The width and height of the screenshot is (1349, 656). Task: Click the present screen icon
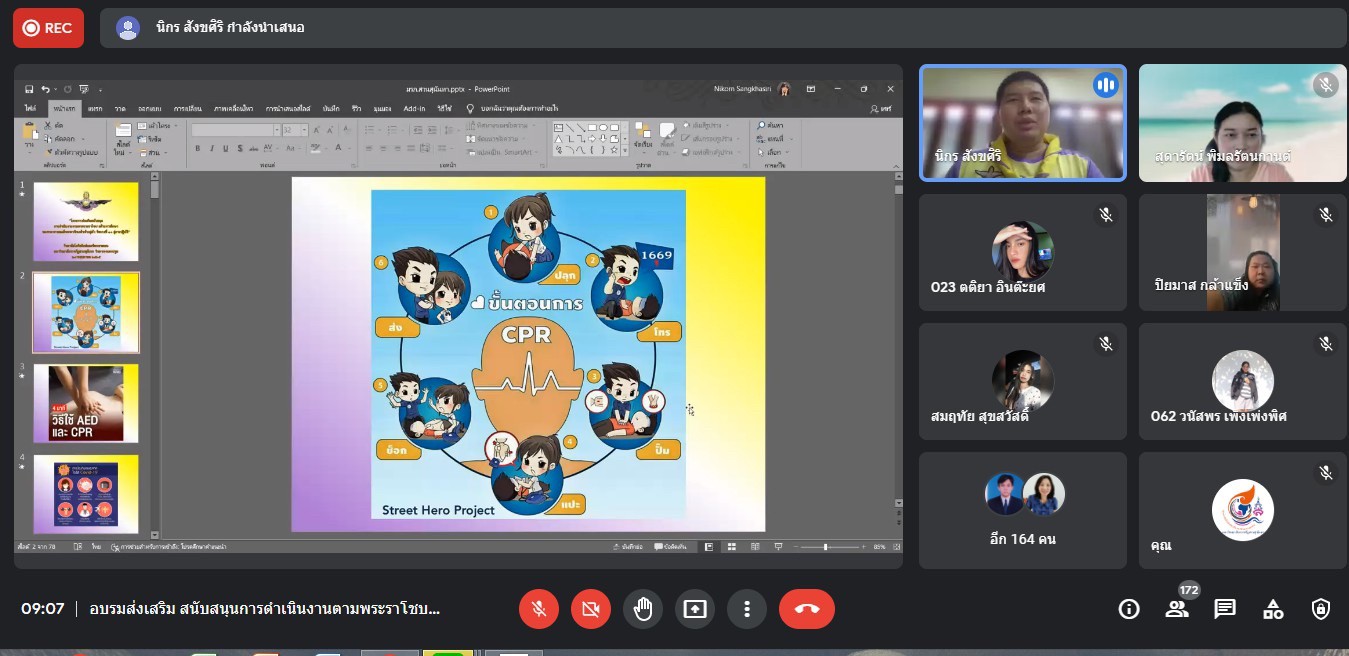tap(694, 608)
